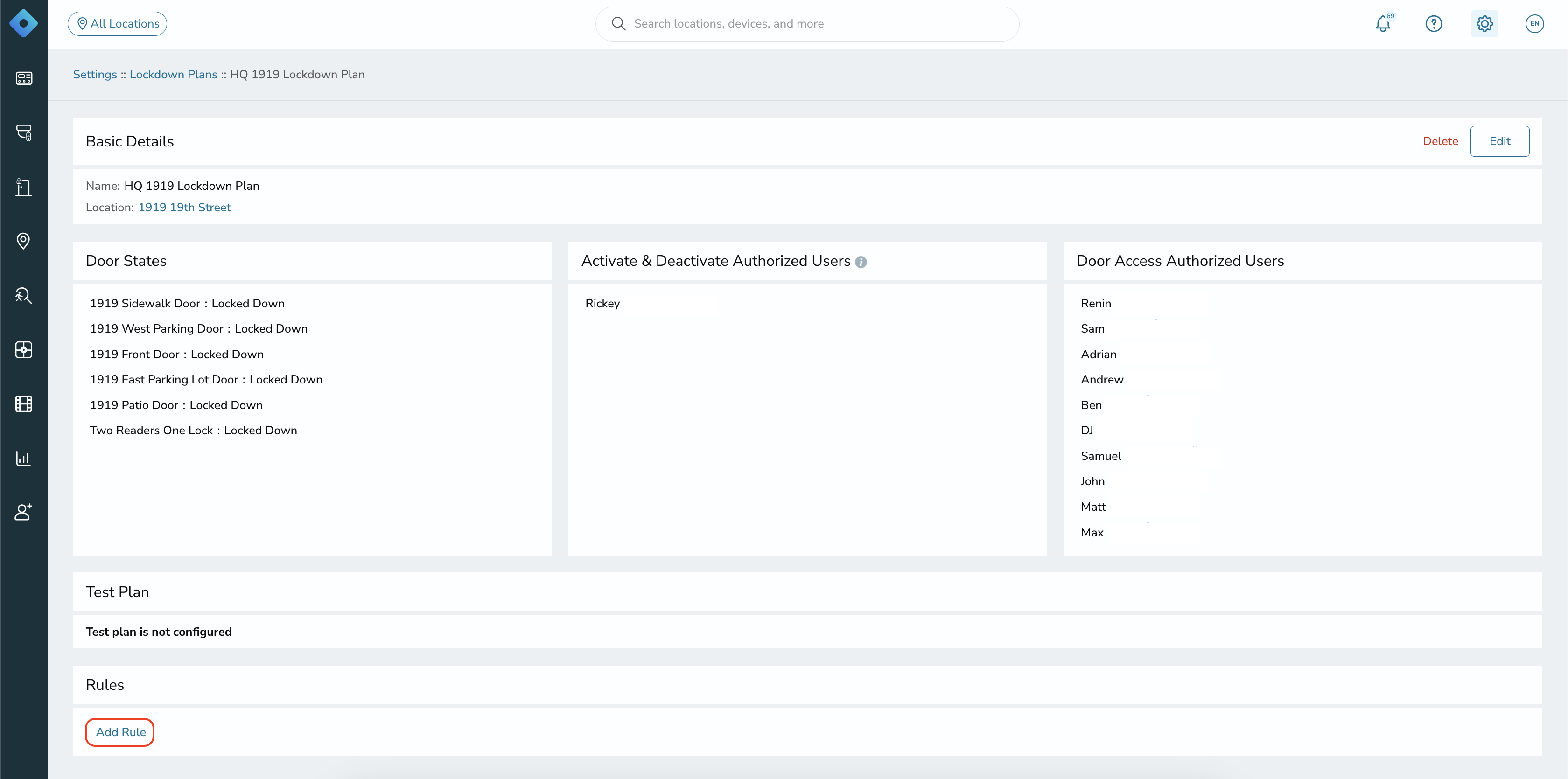Image resolution: width=1568 pixels, height=779 pixels.
Task: Select '1919 Front Door : Locked Down'
Action: (177, 354)
